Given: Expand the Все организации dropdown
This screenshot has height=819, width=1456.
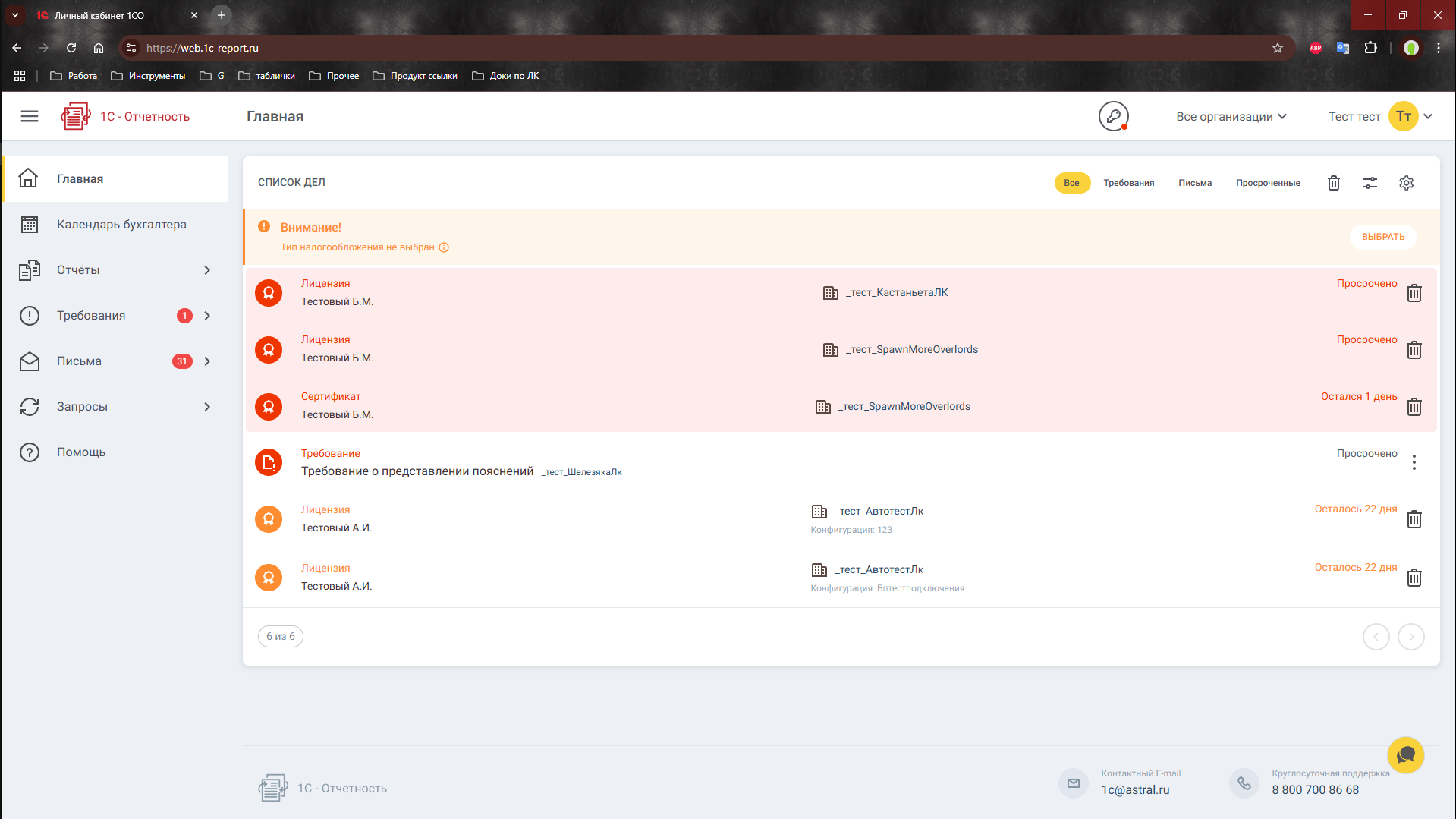Looking at the screenshot, I should click(x=1231, y=116).
